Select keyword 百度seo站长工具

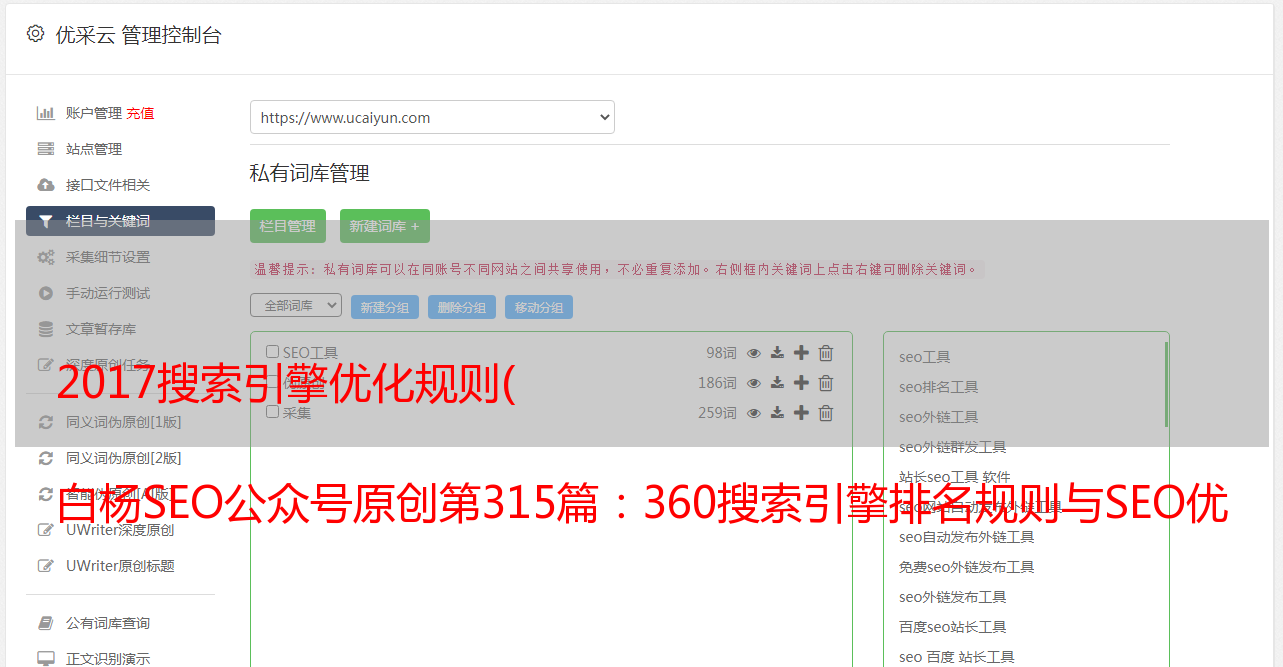[953, 627]
